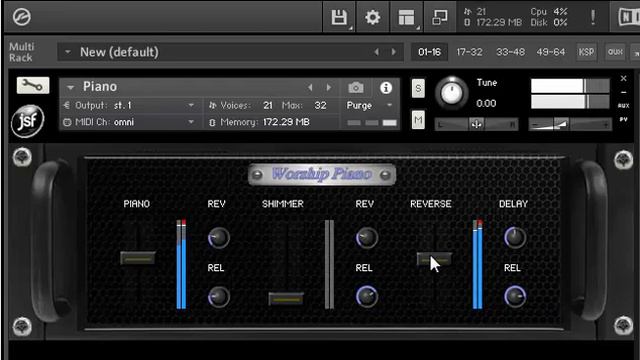The height and width of the screenshot is (360, 640).
Task: Toggle the aux sends panel button
Action: click(615, 52)
